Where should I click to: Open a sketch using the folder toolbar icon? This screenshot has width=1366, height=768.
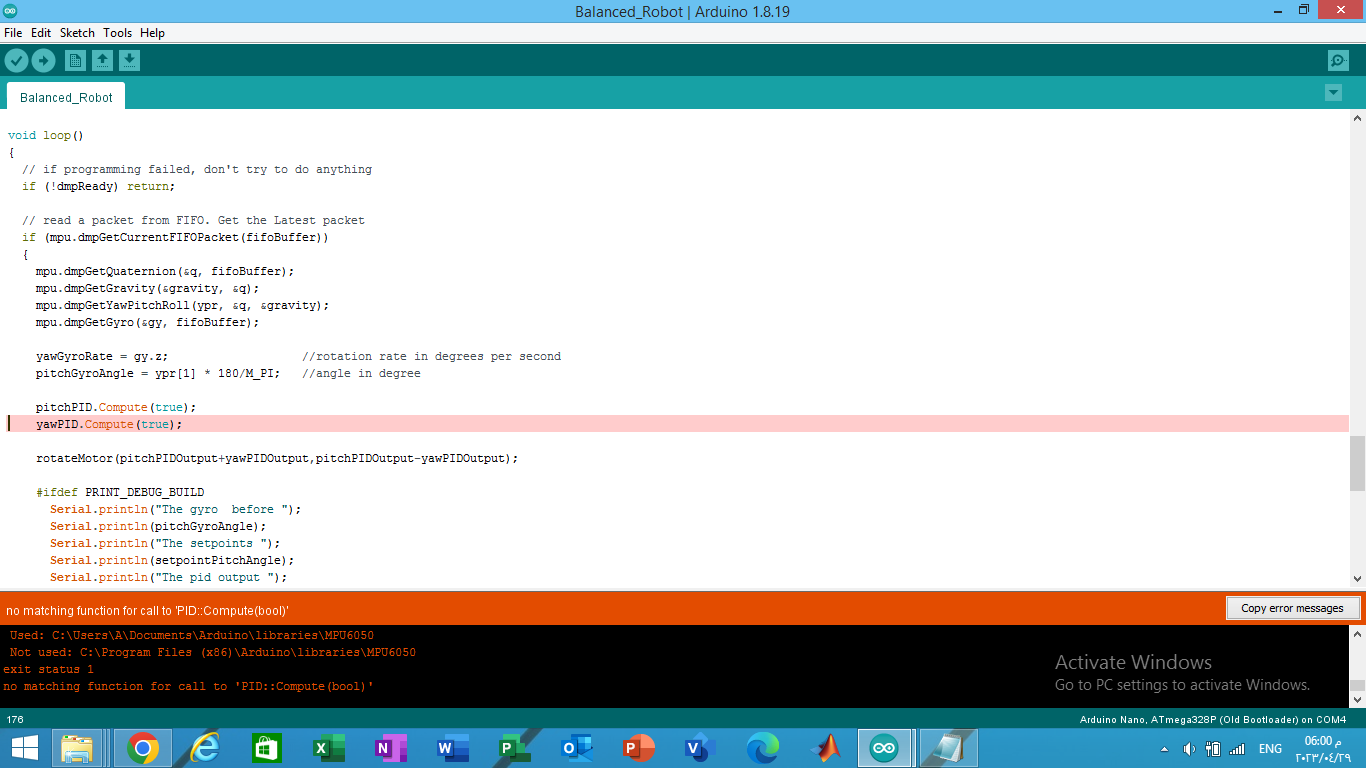pos(102,60)
